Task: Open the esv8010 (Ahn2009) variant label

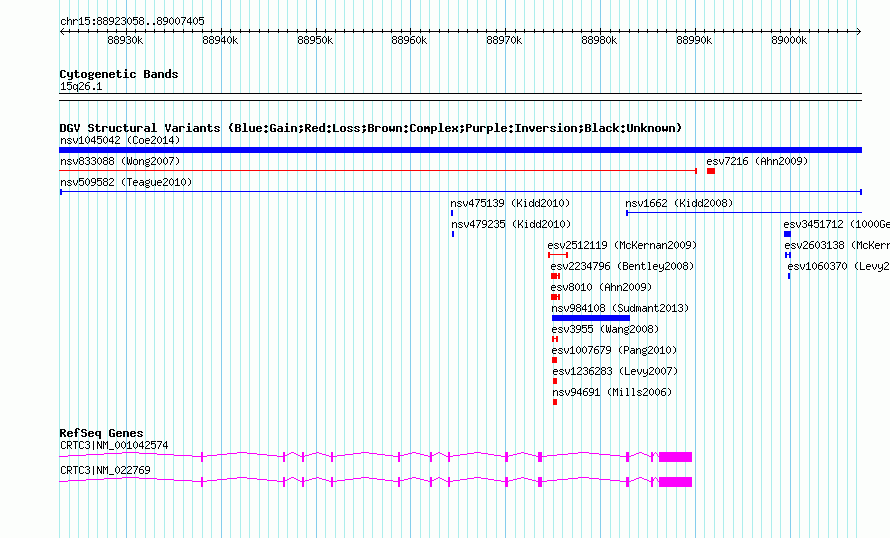Action: tap(601, 287)
